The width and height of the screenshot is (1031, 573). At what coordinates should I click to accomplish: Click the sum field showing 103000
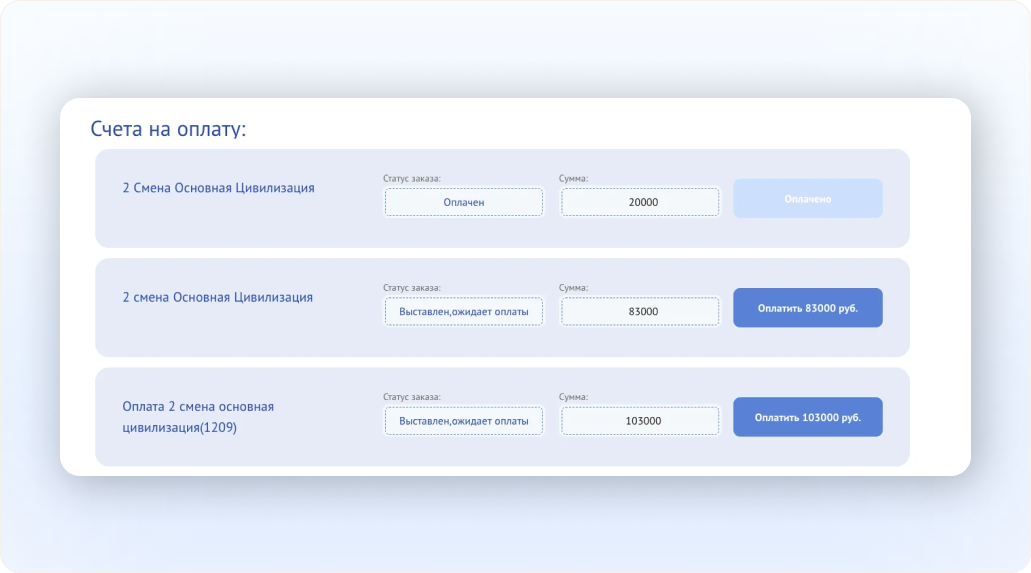(640, 420)
